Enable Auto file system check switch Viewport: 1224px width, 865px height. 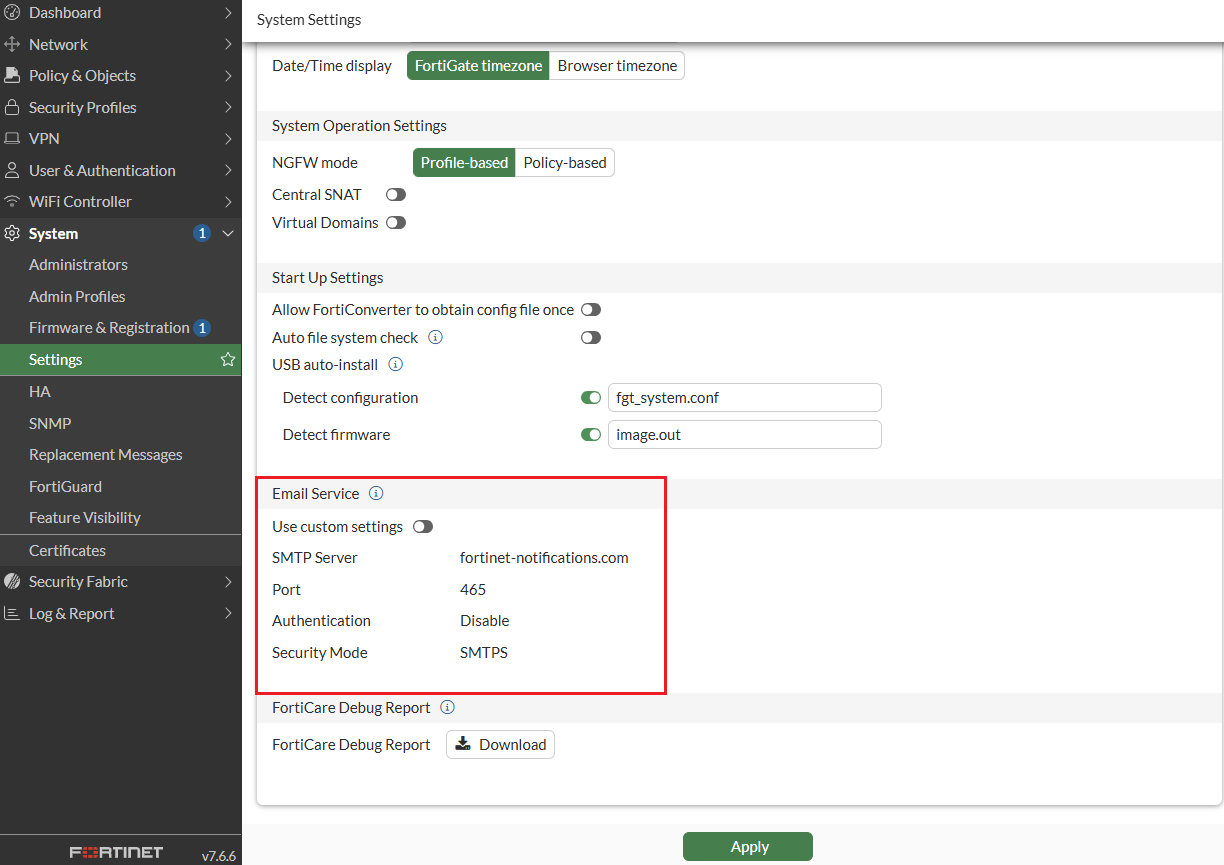coord(591,337)
